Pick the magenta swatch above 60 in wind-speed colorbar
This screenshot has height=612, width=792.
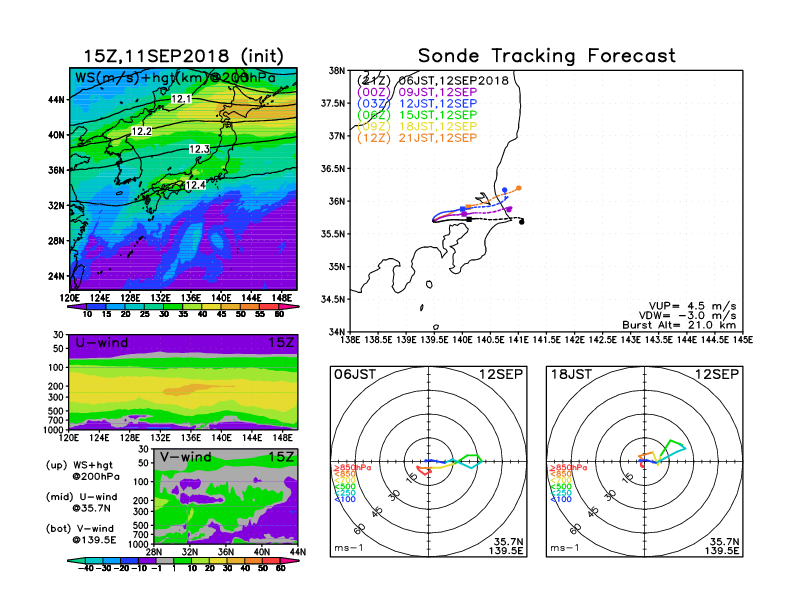pos(289,307)
